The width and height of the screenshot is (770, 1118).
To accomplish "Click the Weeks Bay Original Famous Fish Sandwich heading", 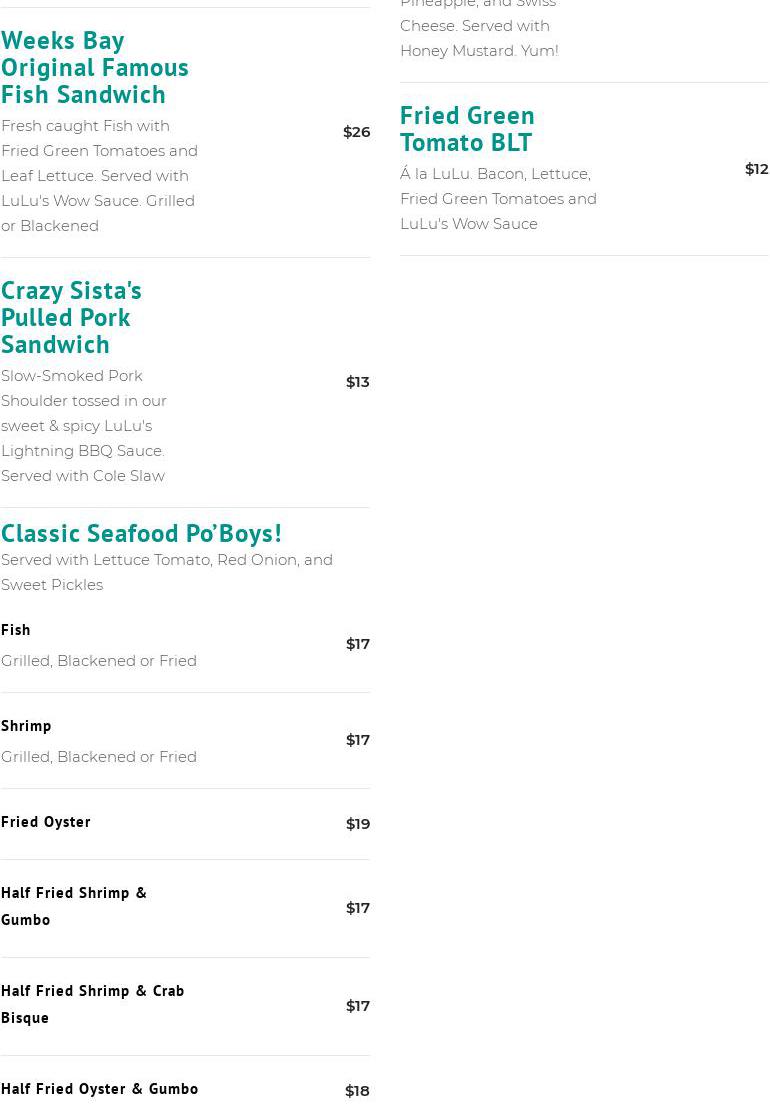I will pyautogui.click(x=95, y=67).
